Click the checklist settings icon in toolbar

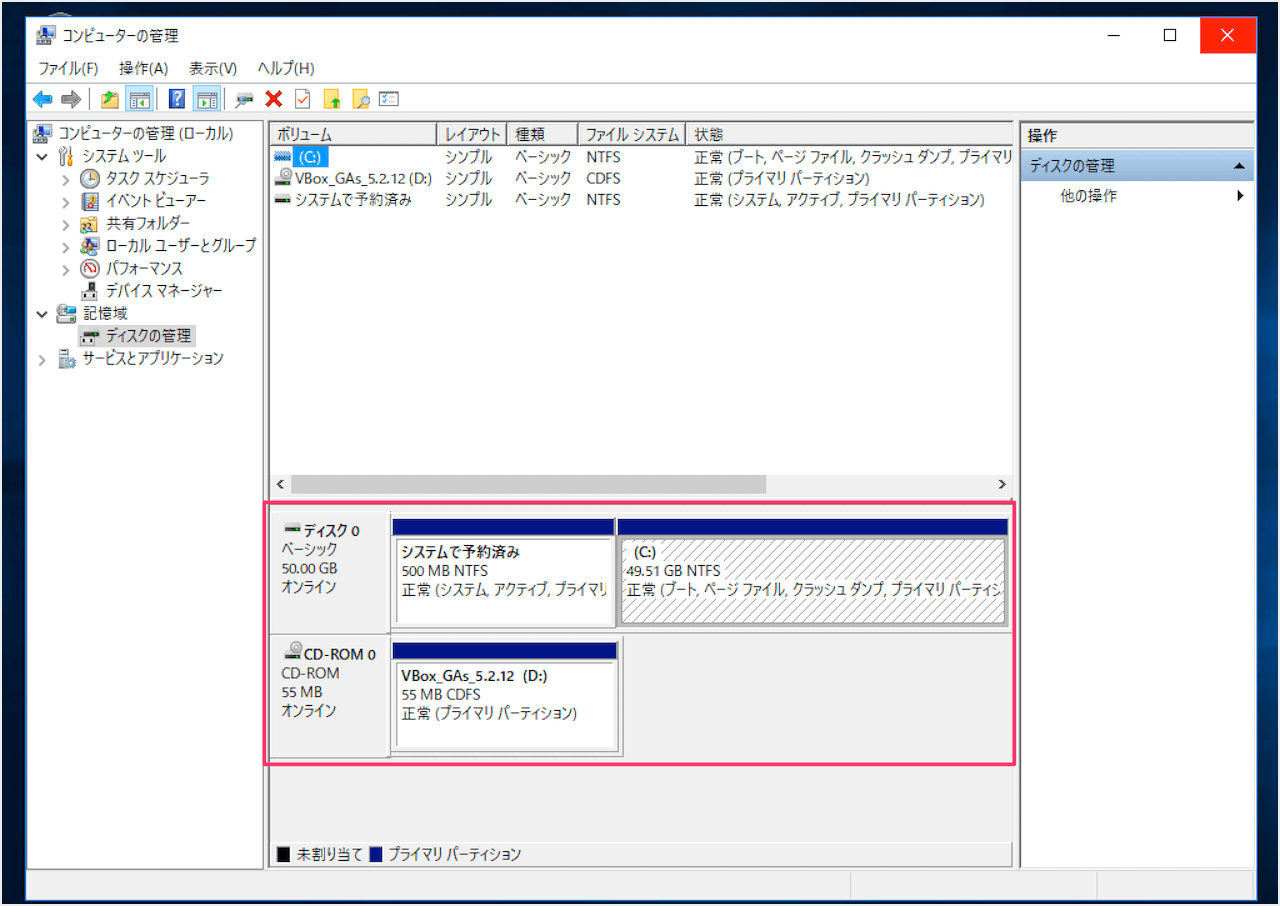pyautogui.click(x=389, y=99)
